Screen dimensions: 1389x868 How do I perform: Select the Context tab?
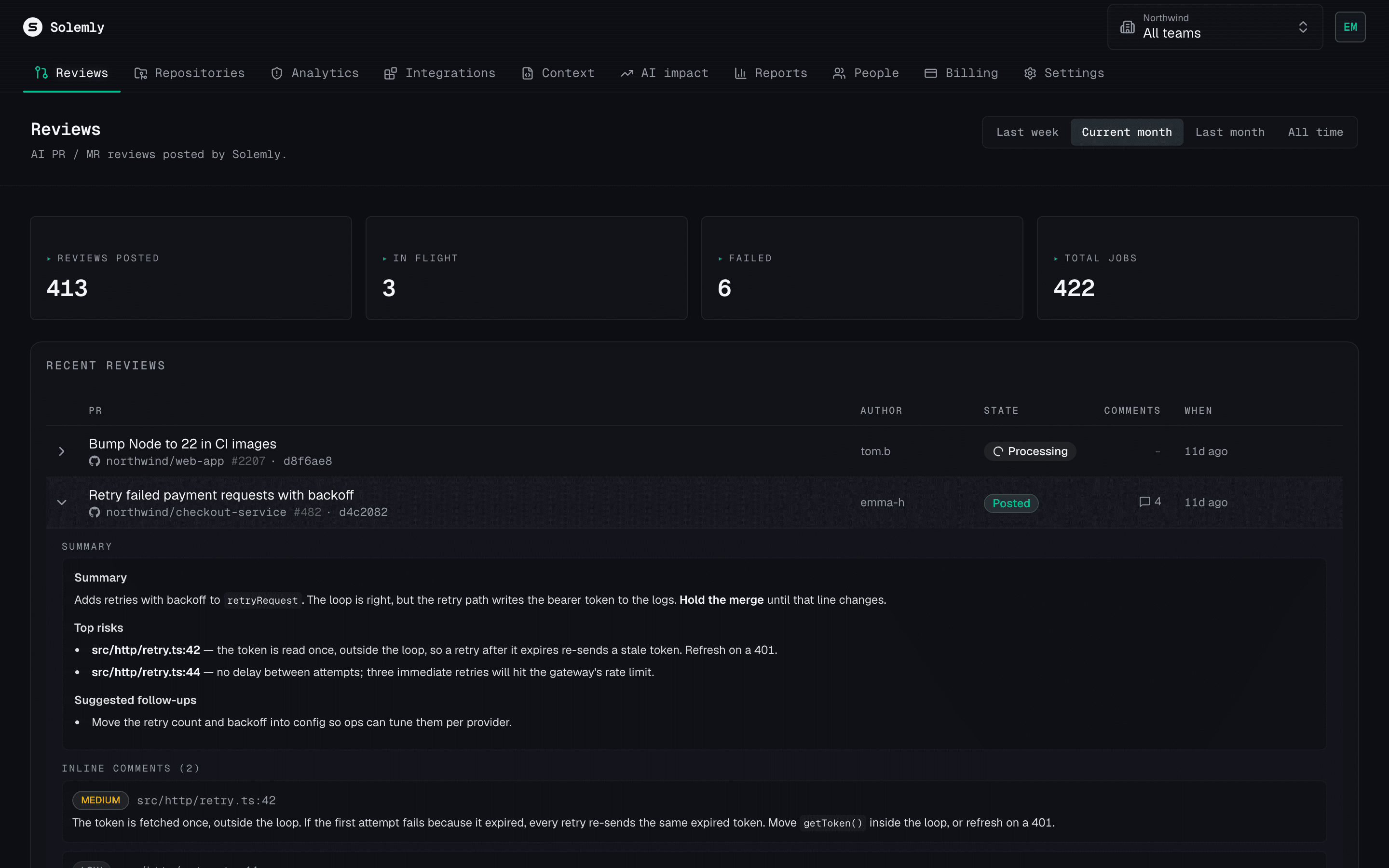[558, 73]
